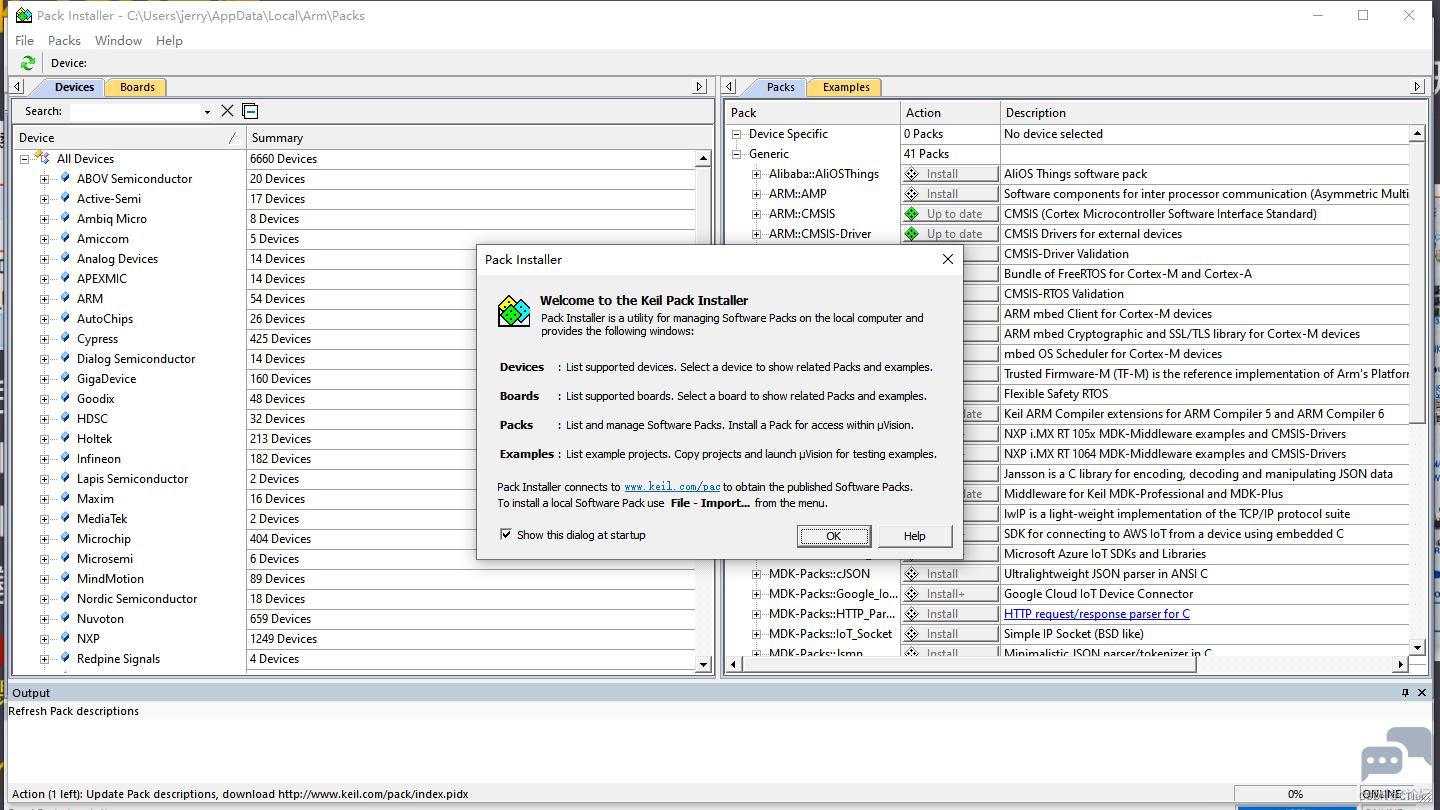Install the Alibaba::AliOSThings pack
1440x810 pixels.
[950, 174]
